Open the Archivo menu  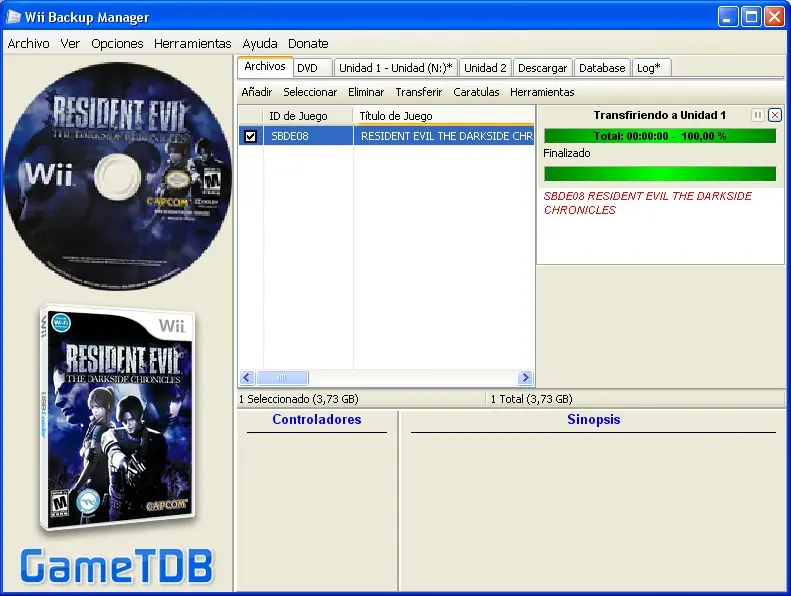28,44
